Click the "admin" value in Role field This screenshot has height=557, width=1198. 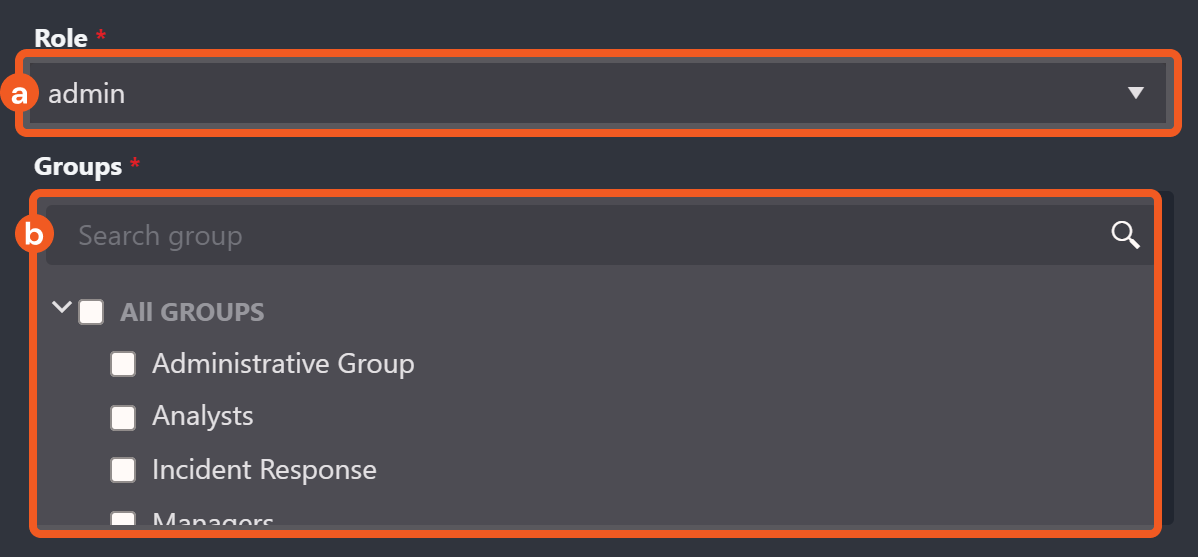[x=87, y=94]
